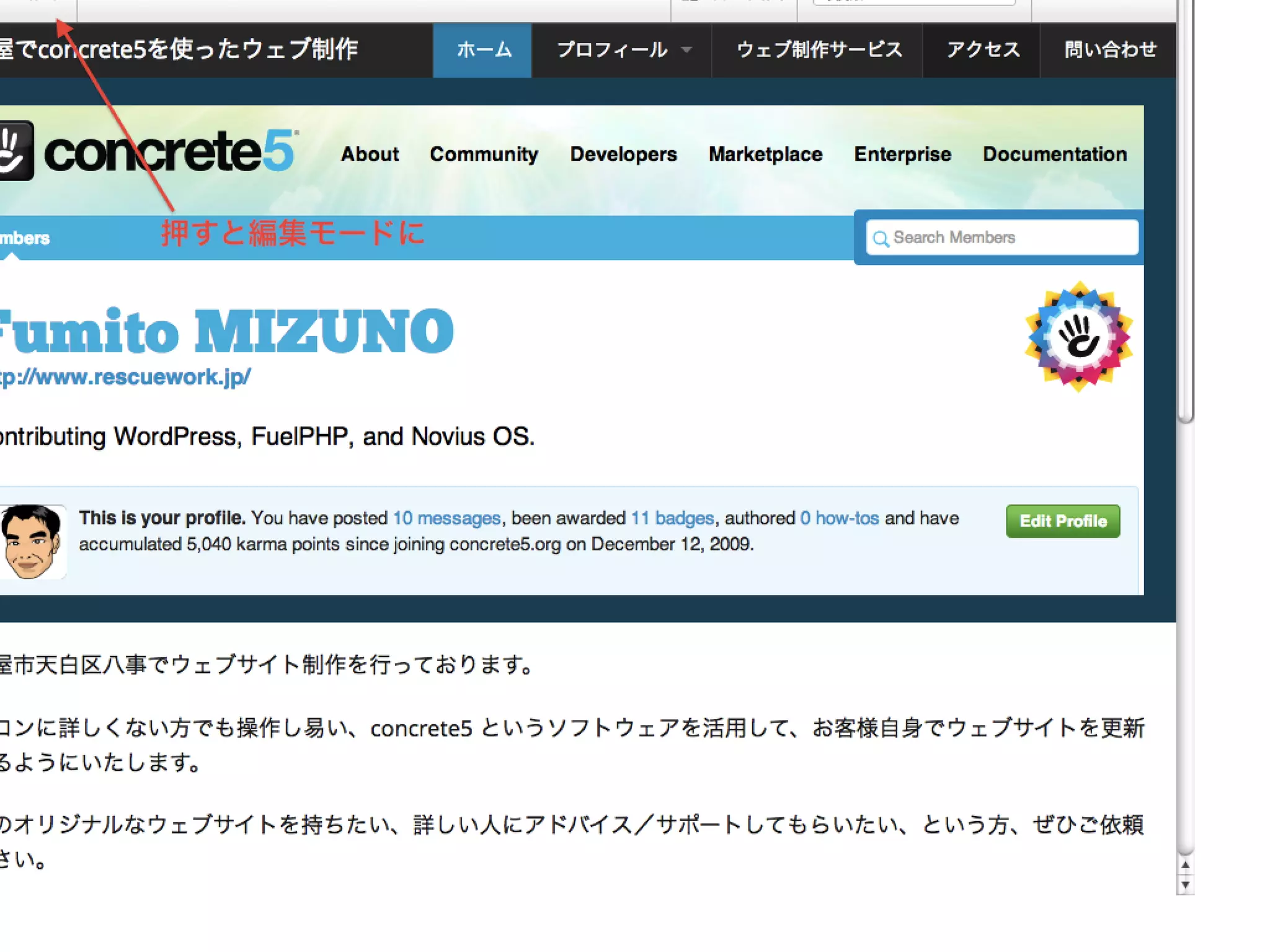Open the Marketplace navigation link
This screenshot has width=1270, height=952.
coord(765,154)
